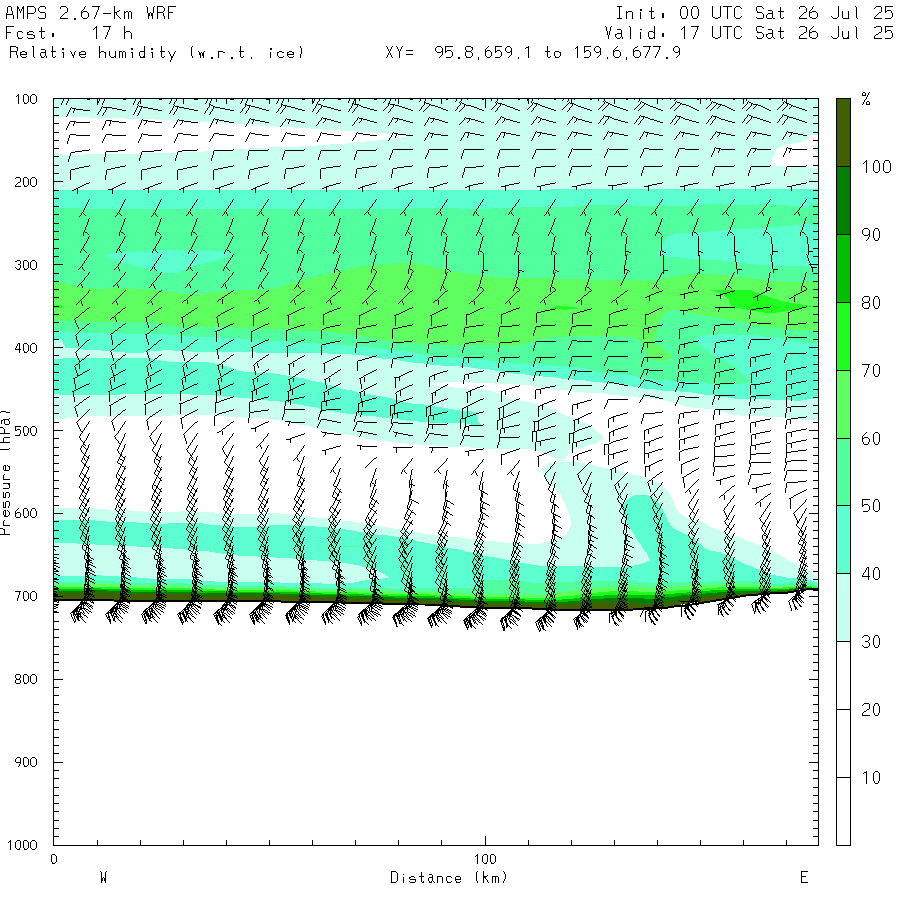The width and height of the screenshot is (900, 900).
Task: Click the 'Valid: 17 UTC Sat 26 Jul 25' text
Action: click(x=748, y=33)
